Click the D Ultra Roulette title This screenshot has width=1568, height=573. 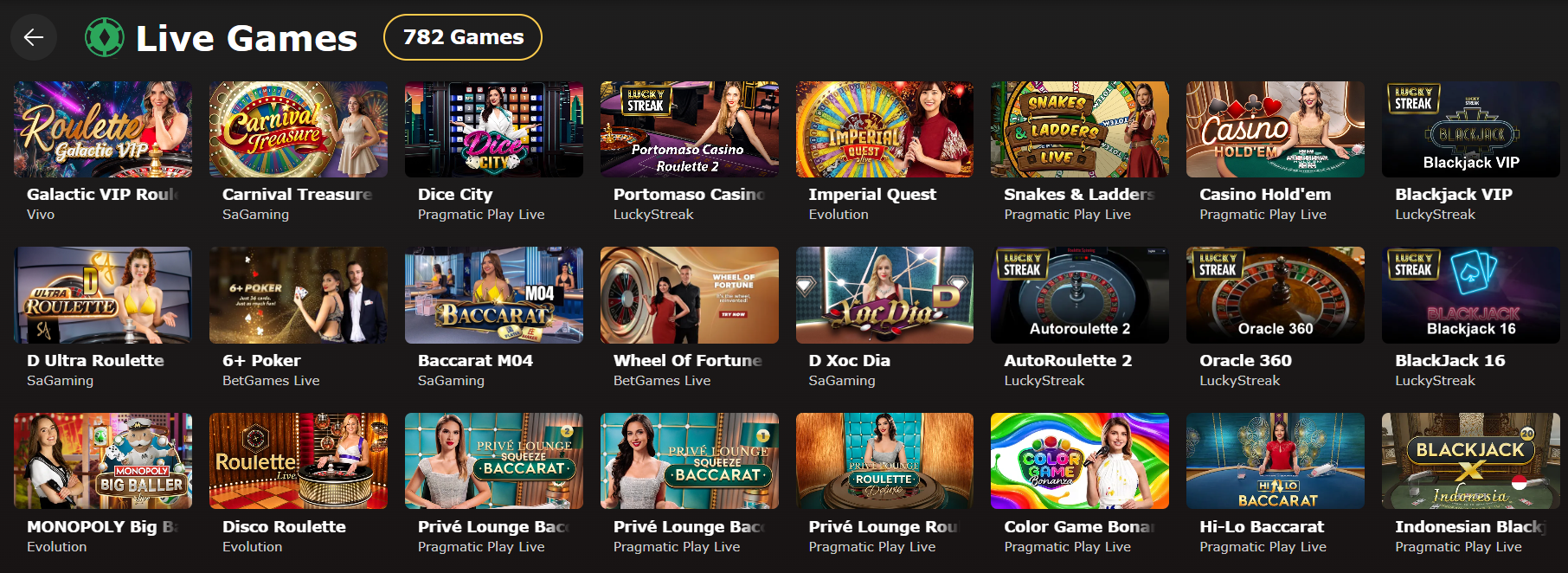95,361
